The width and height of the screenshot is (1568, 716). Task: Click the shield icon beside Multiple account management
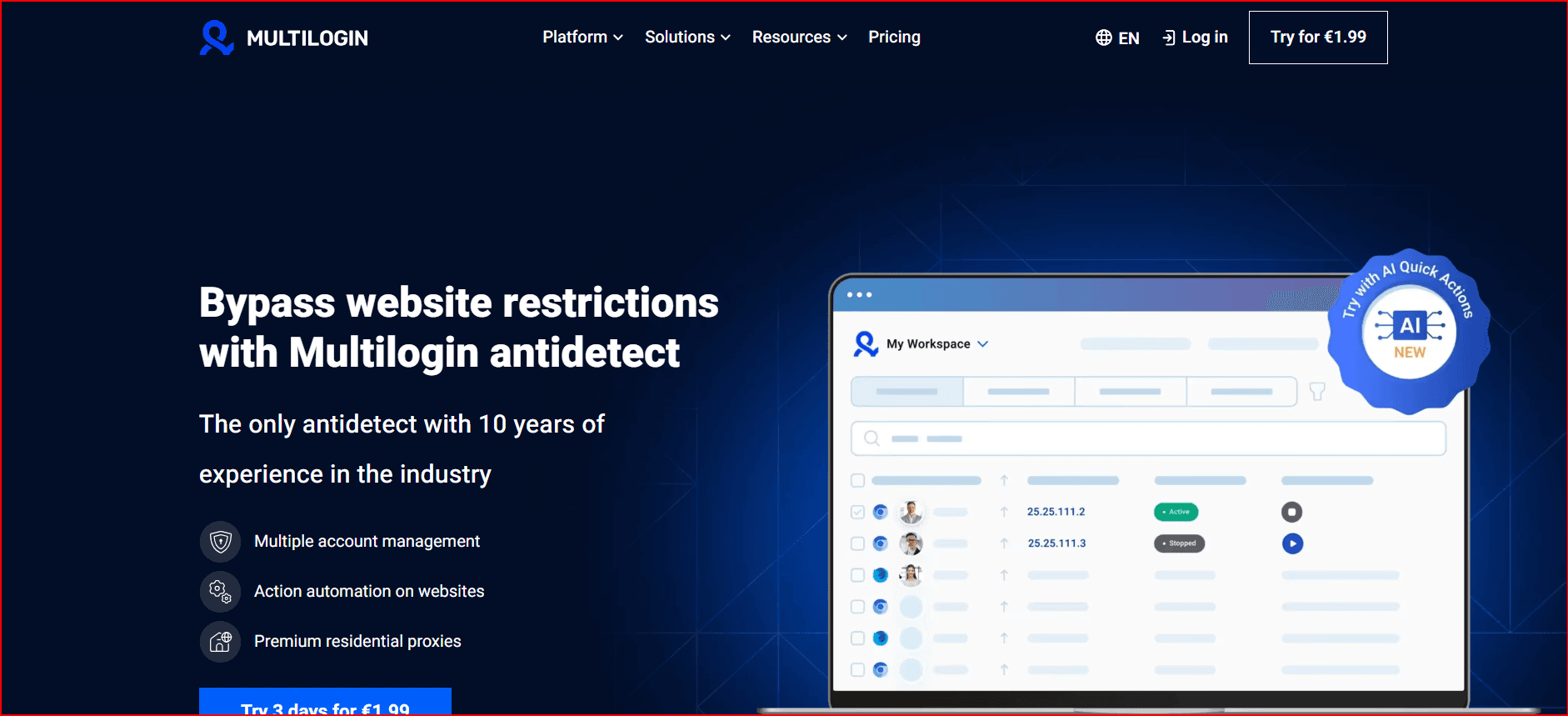point(220,542)
